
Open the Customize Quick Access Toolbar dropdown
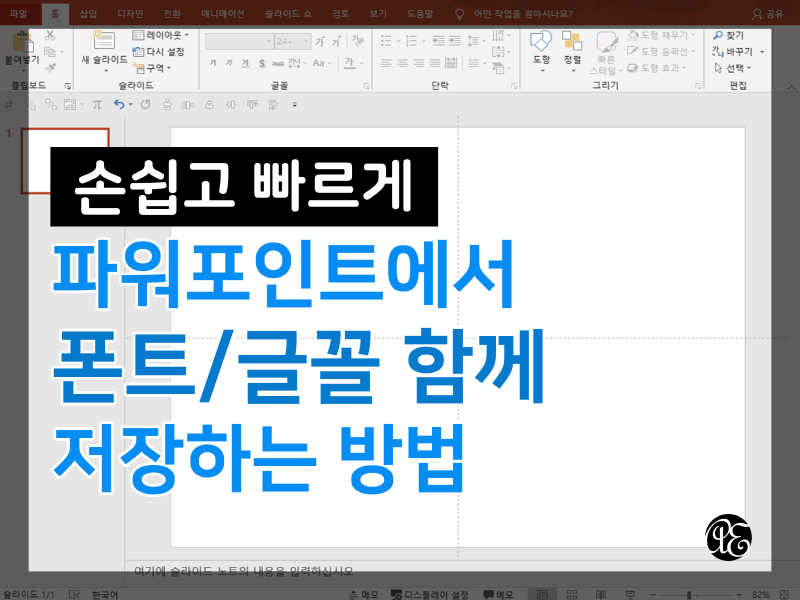(294, 105)
